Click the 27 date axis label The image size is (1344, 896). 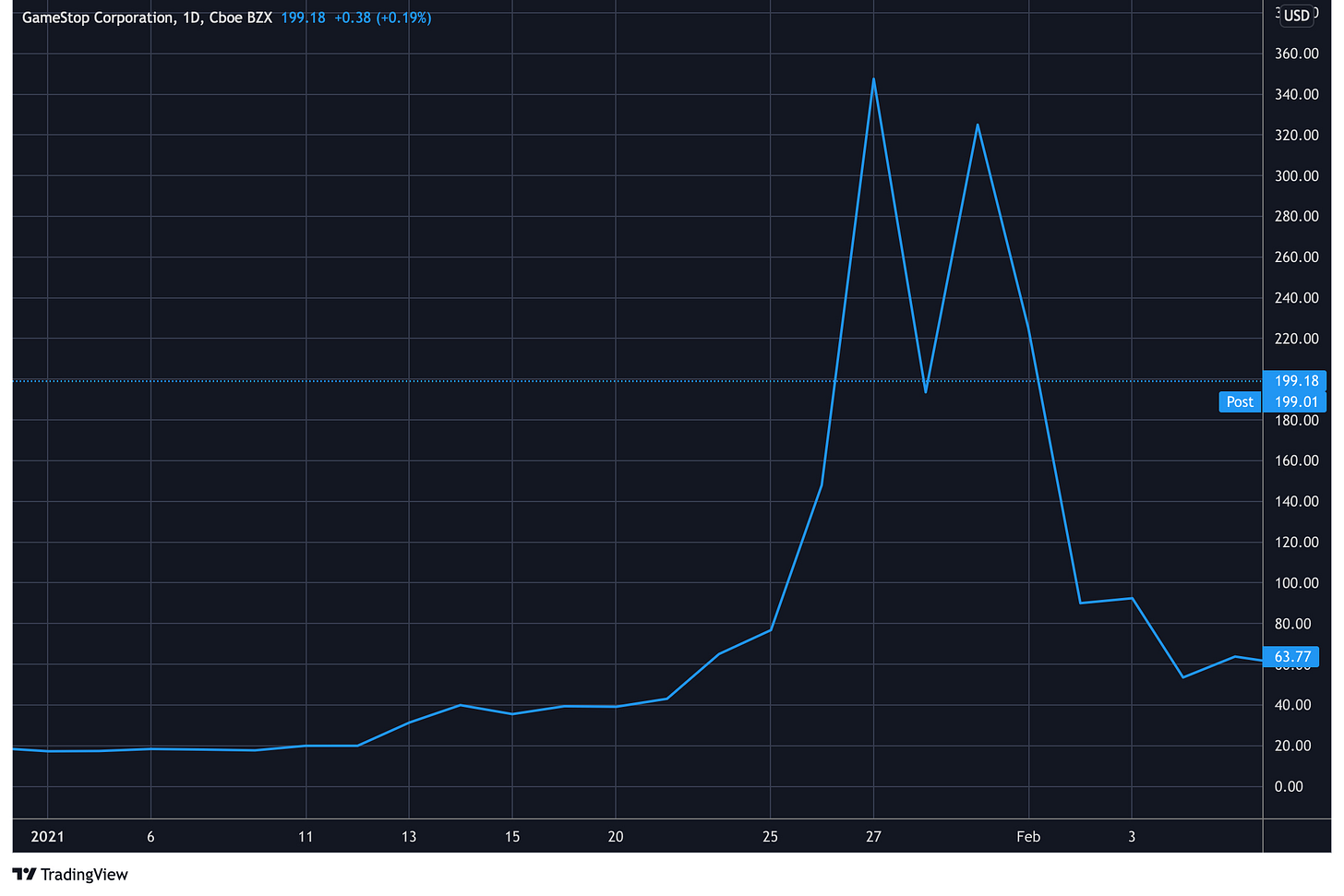click(873, 836)
